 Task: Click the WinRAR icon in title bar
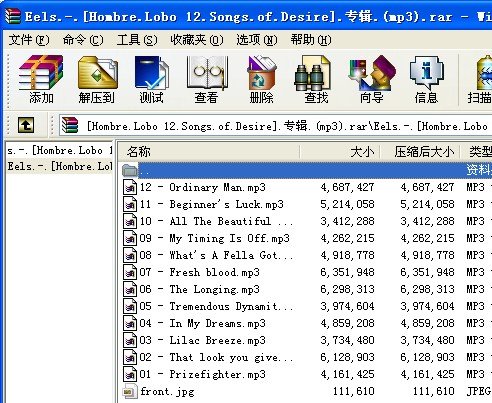pos(13,16)
